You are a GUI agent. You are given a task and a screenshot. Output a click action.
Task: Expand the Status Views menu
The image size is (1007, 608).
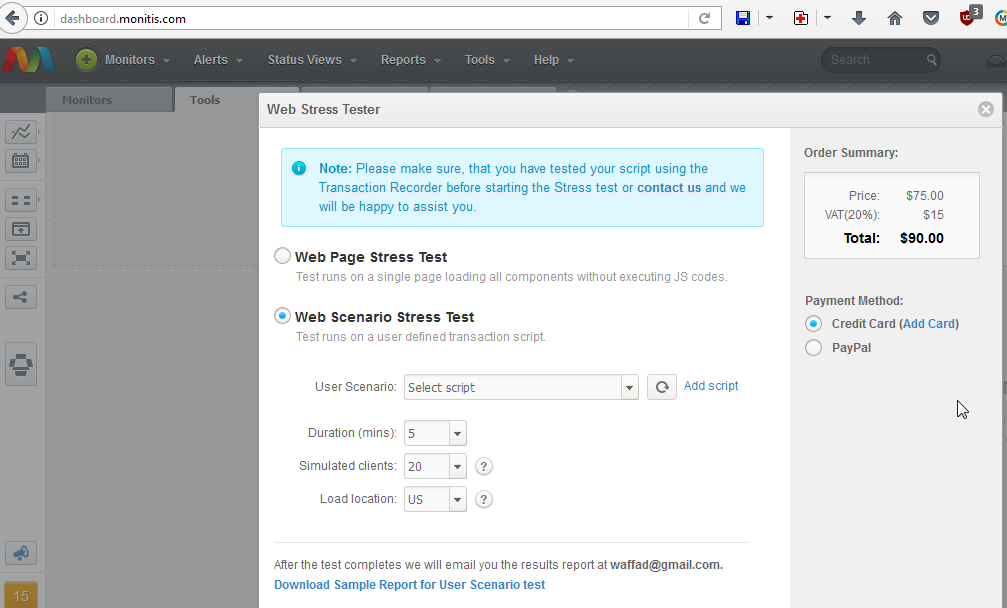pyautogui.click(x=312, y=60)
